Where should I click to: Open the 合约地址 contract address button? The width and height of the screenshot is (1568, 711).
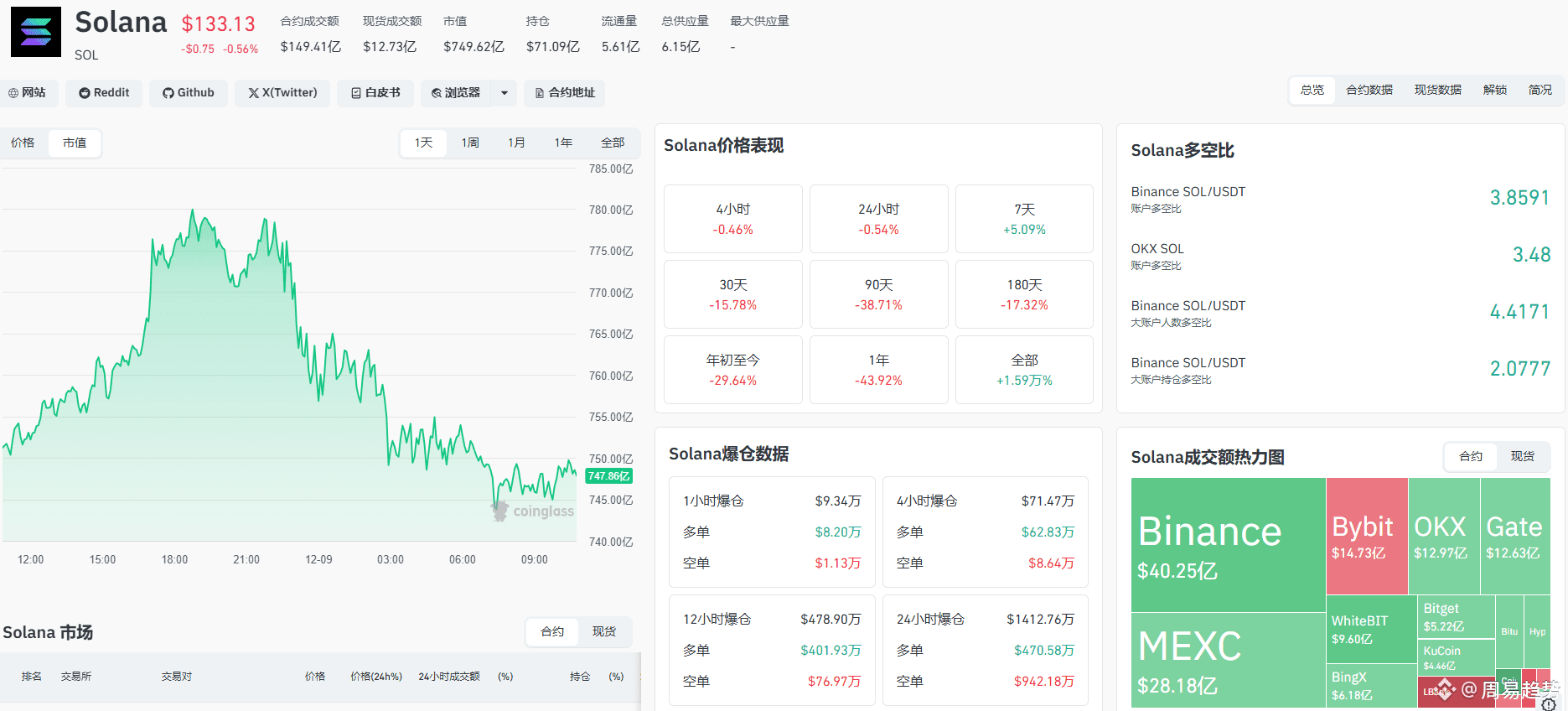coord(565,93)
